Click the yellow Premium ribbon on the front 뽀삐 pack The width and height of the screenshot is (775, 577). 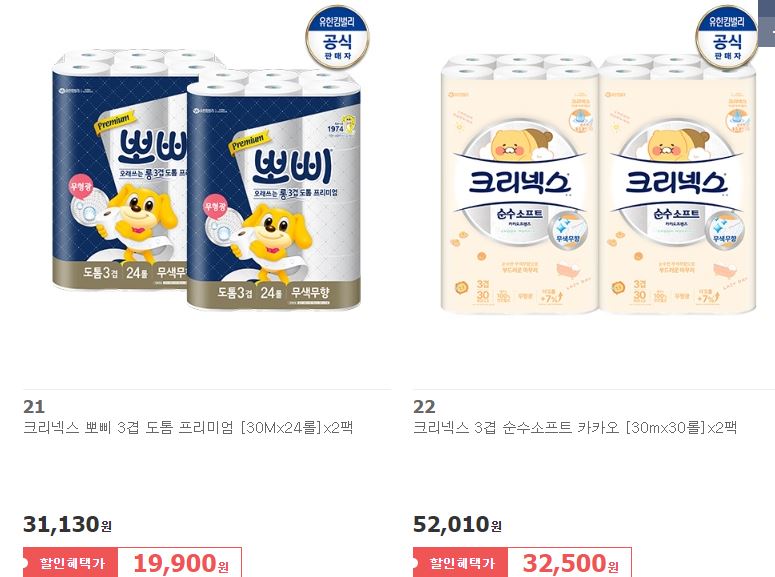click(249, 141)
